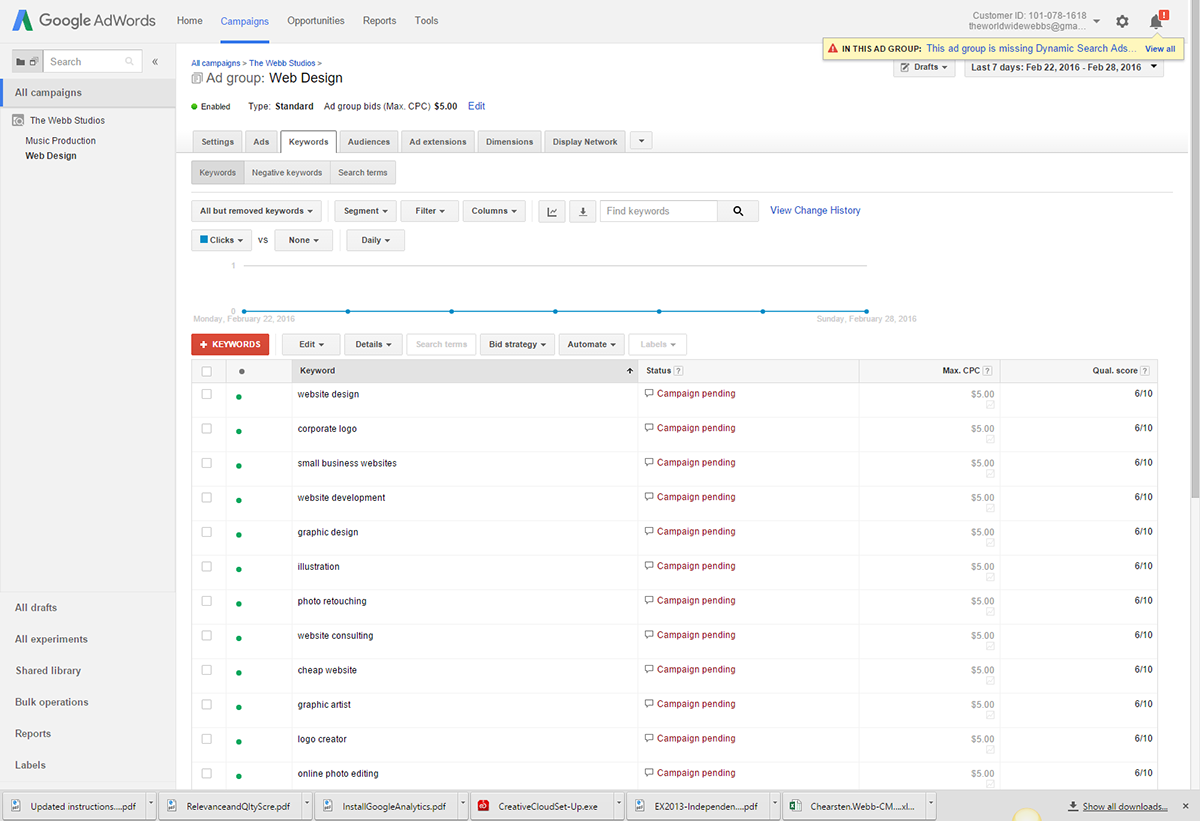Screen dimensions: 1200x821
Task: Click the page vertical scrollbar
Action: (1194, 270)
